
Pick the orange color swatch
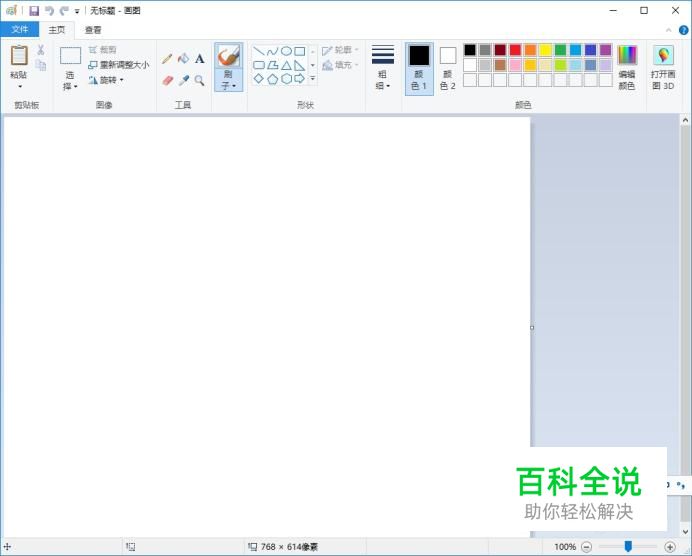pyautogui.click(x=530, y=50)
